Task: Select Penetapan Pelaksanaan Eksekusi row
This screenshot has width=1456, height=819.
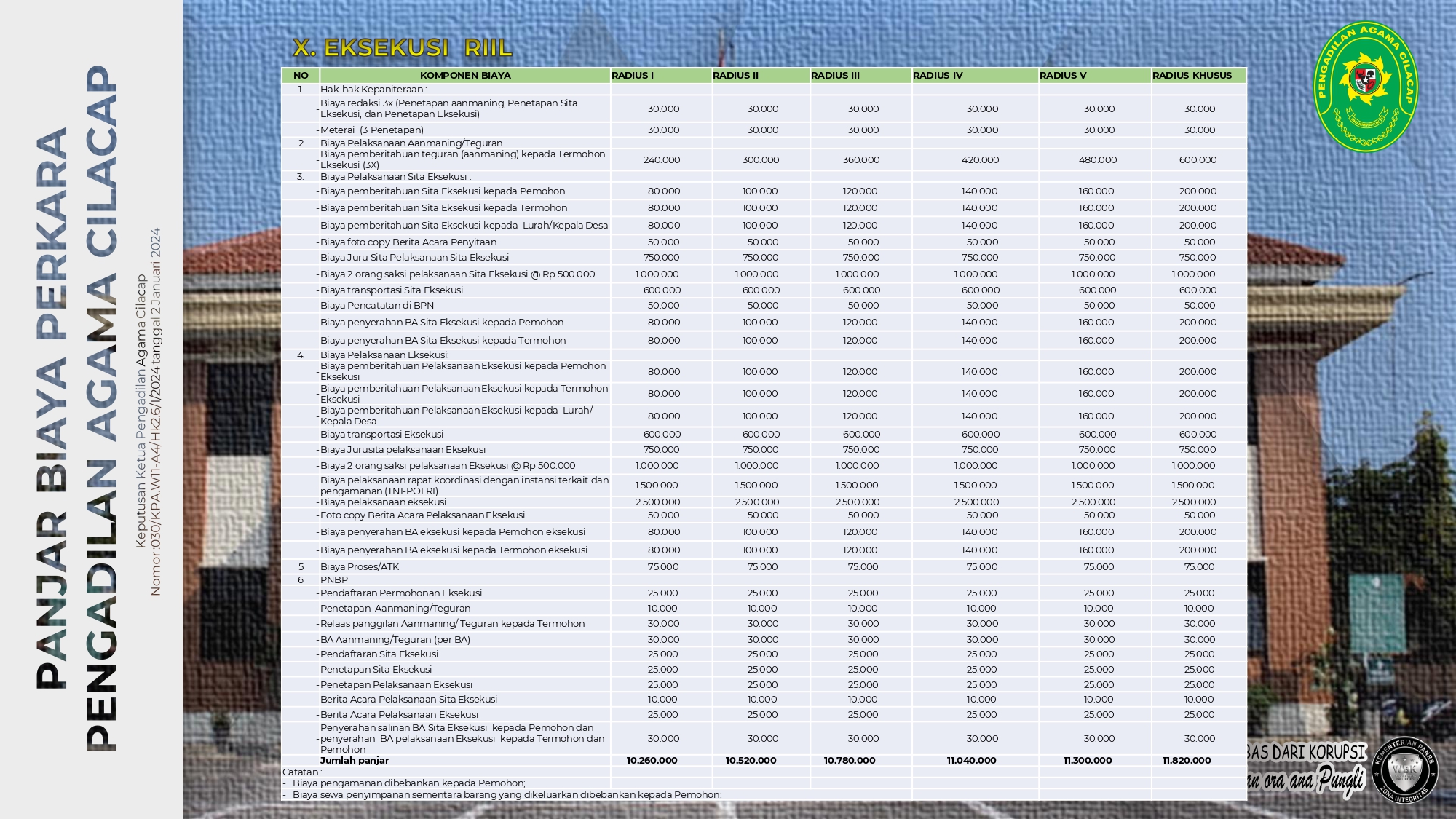Action: pyautogui.click(x=764, y=684)
